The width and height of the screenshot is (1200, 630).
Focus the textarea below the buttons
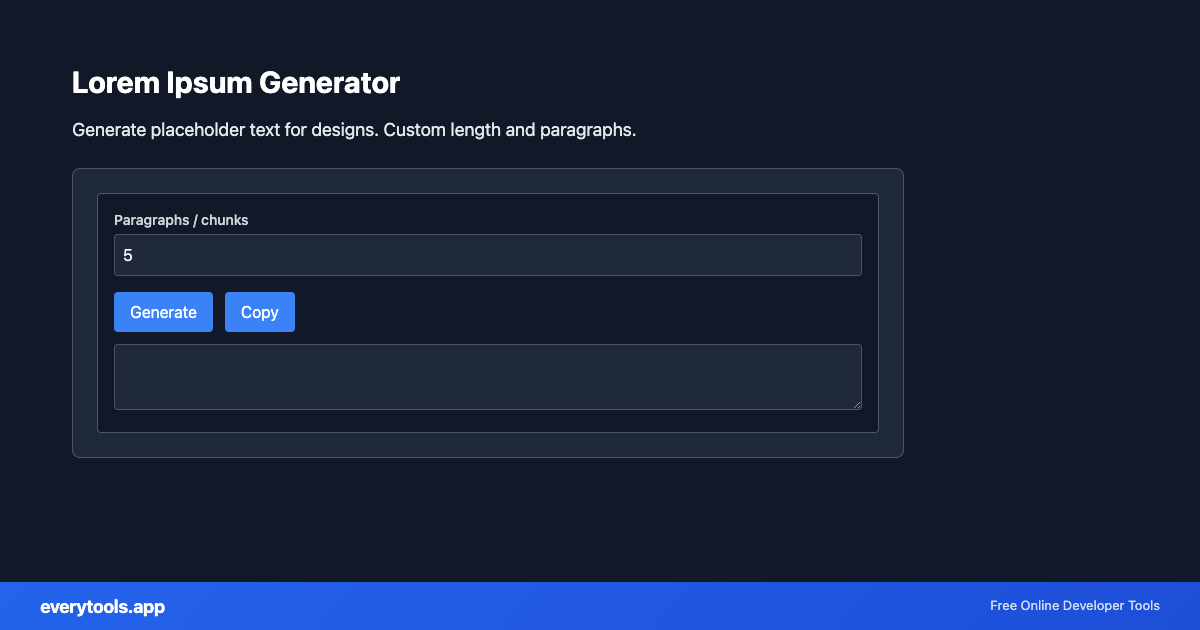[487, 377]
